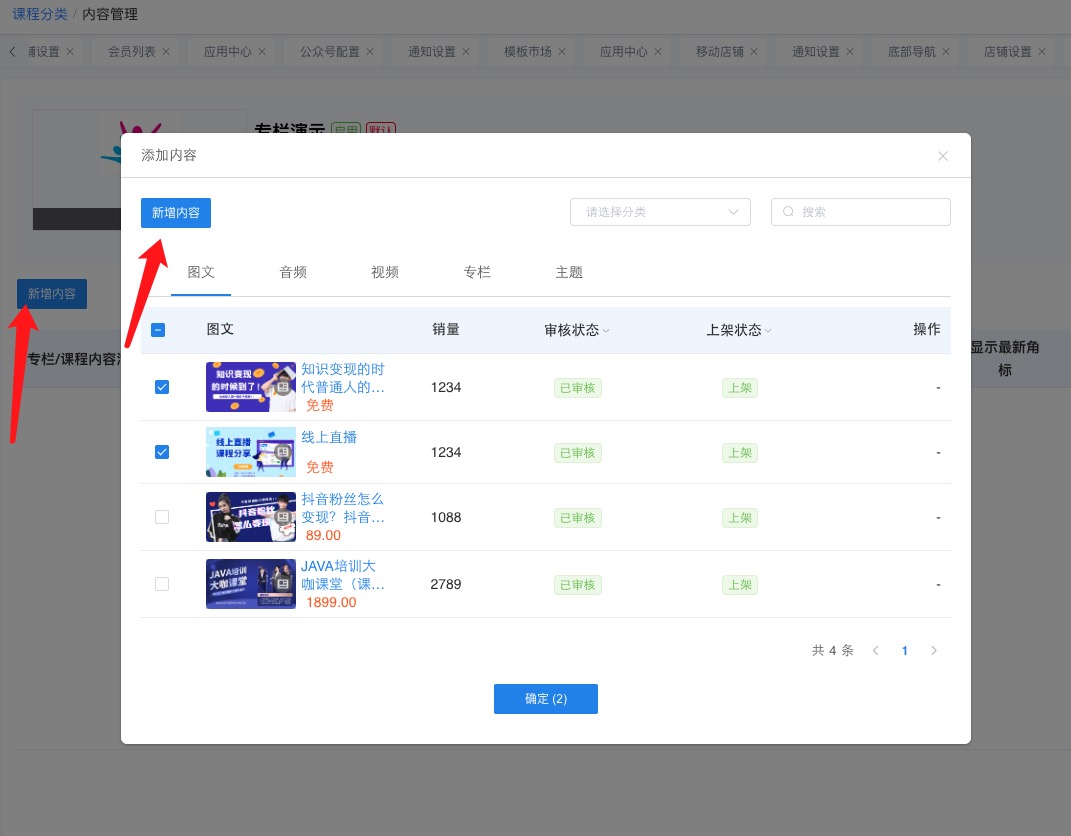
Task: Open thumbnail of 抖音粉丝 course
Action: 251,517
